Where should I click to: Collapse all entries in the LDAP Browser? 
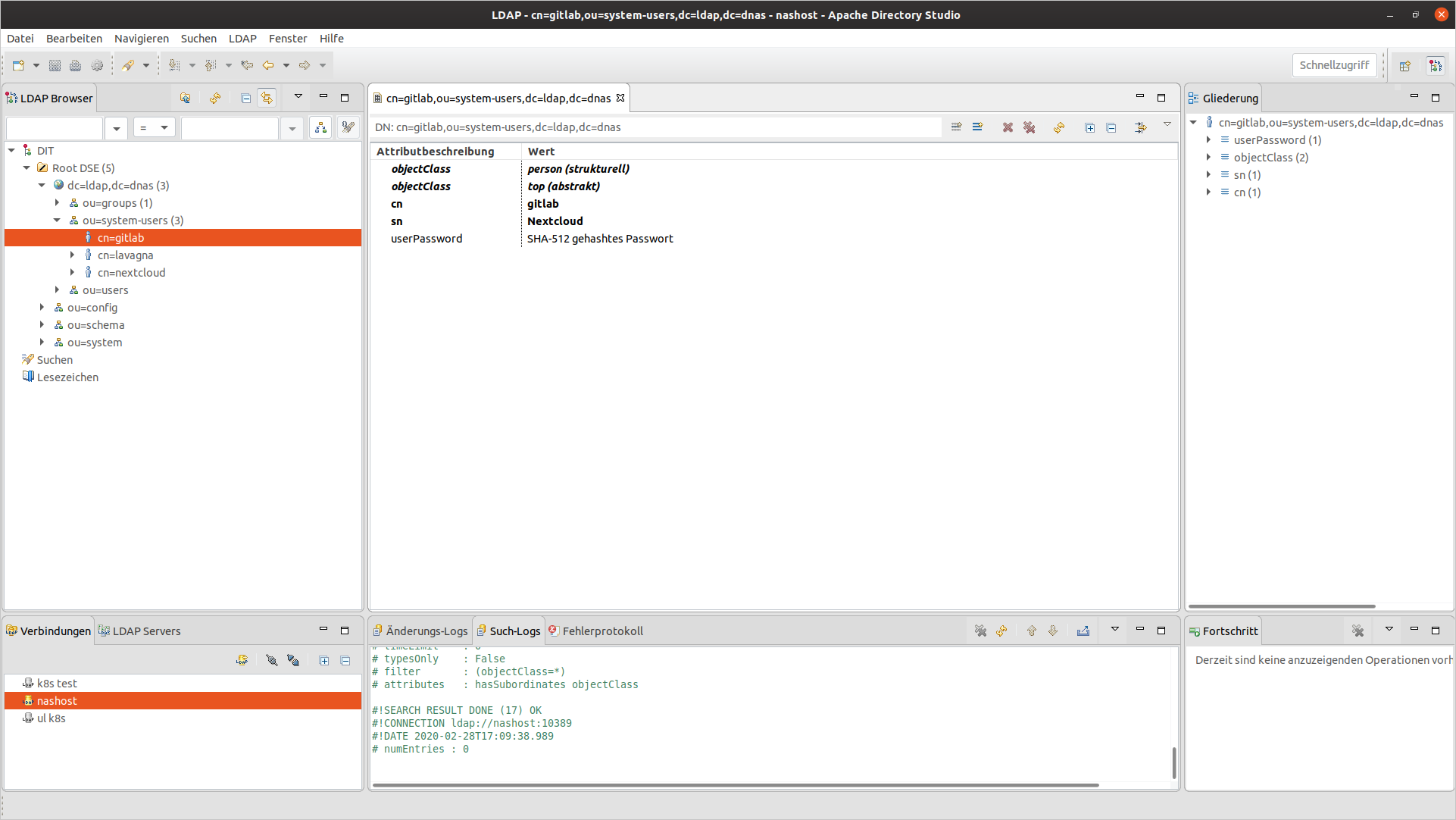(245, 98)
